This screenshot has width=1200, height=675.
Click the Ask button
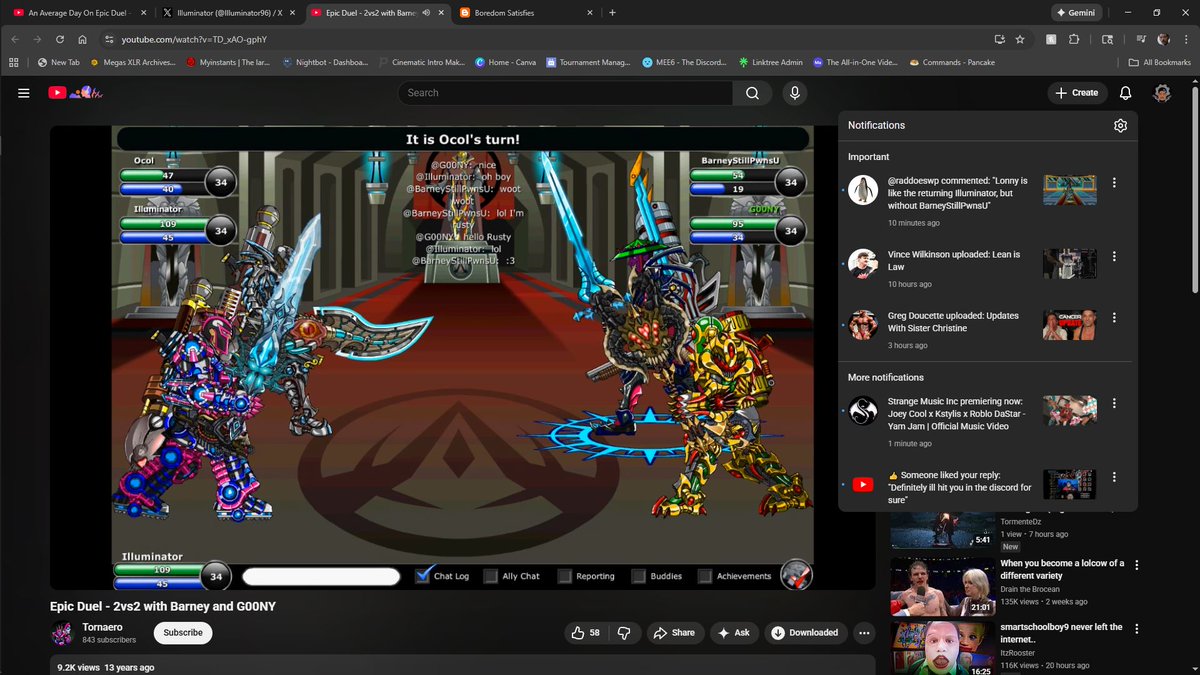[734, 632]
